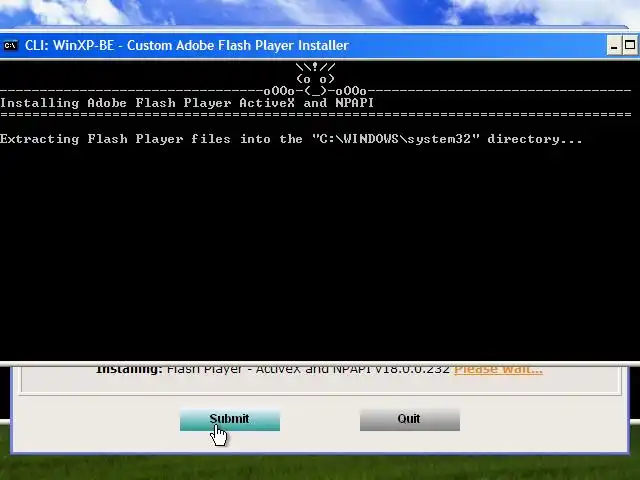Click the ASCII face art in the console
Screen dimensions: 640x480
click(315, 79)
